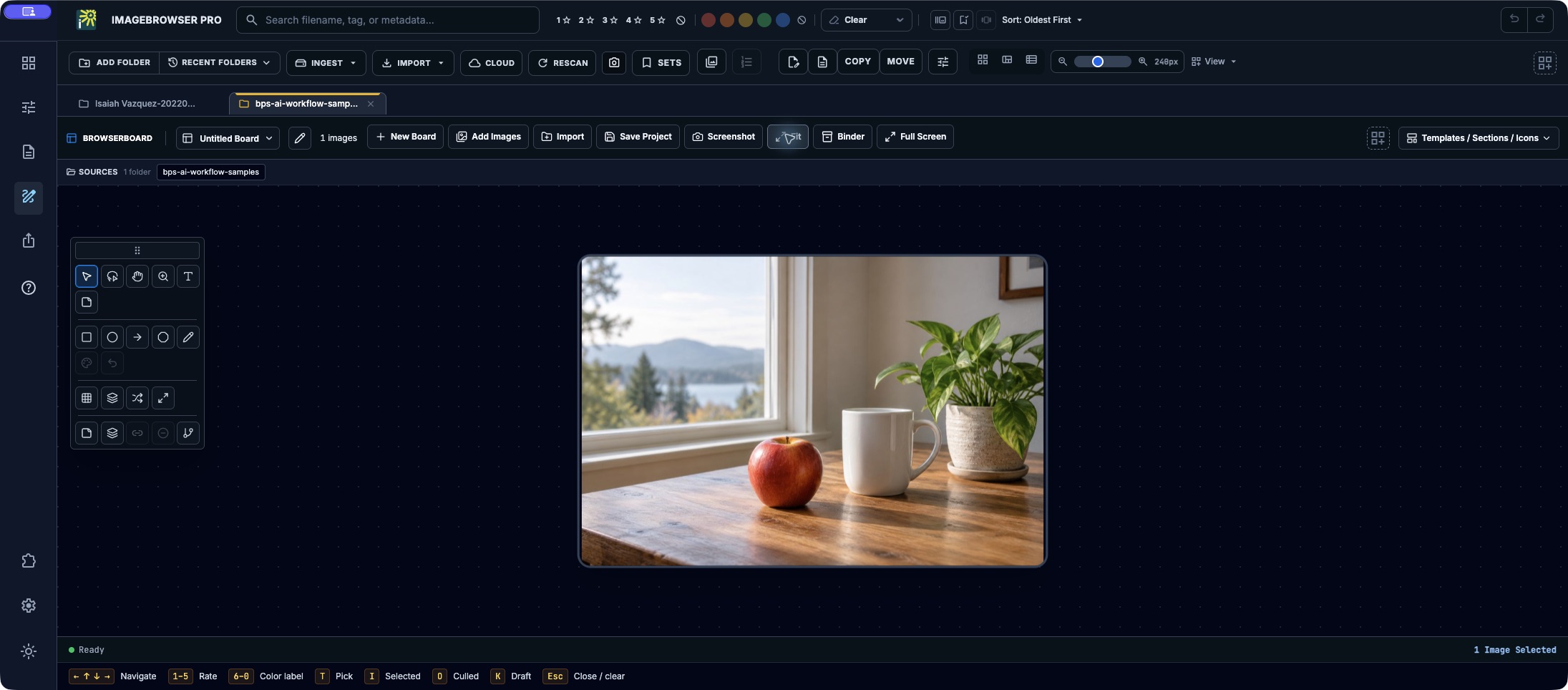Open the Sort: Oldest First dropdown
Image resolution: width=1568 pixels, height=690 pixels.
tap(1042, 20)
